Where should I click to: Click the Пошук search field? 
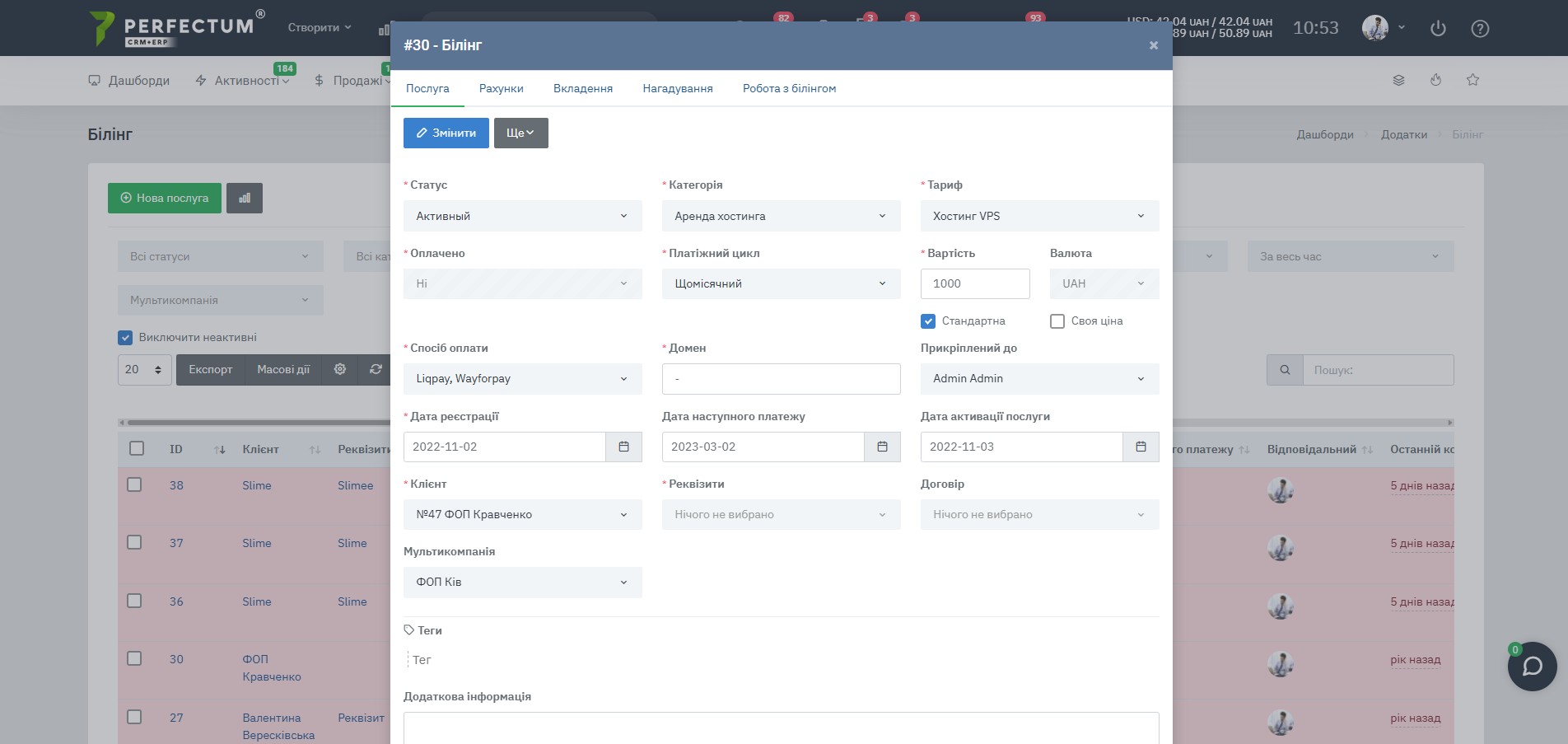pyautogui.click(x=1379, y=370)
